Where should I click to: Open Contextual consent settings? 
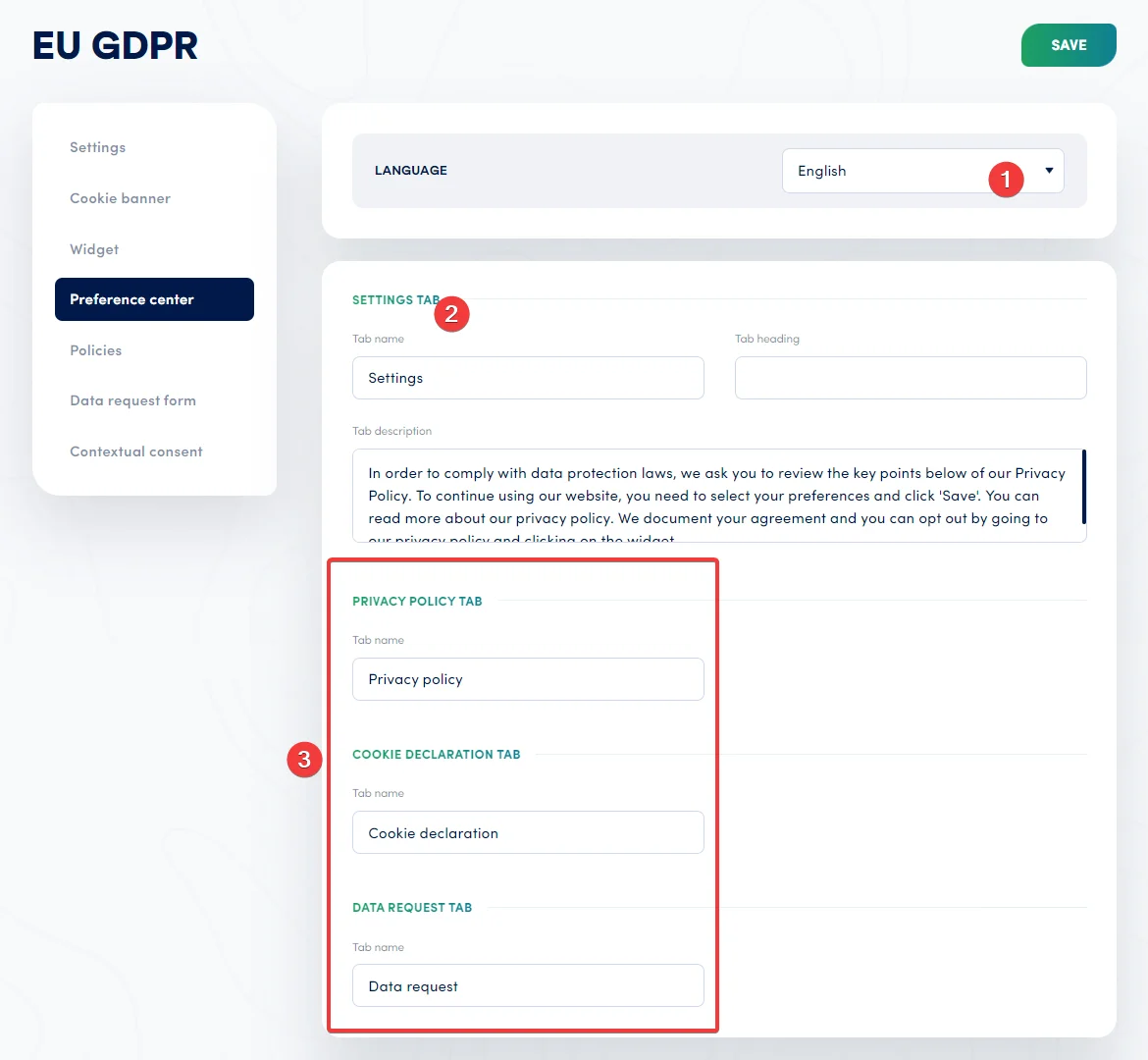click(135, 451)
